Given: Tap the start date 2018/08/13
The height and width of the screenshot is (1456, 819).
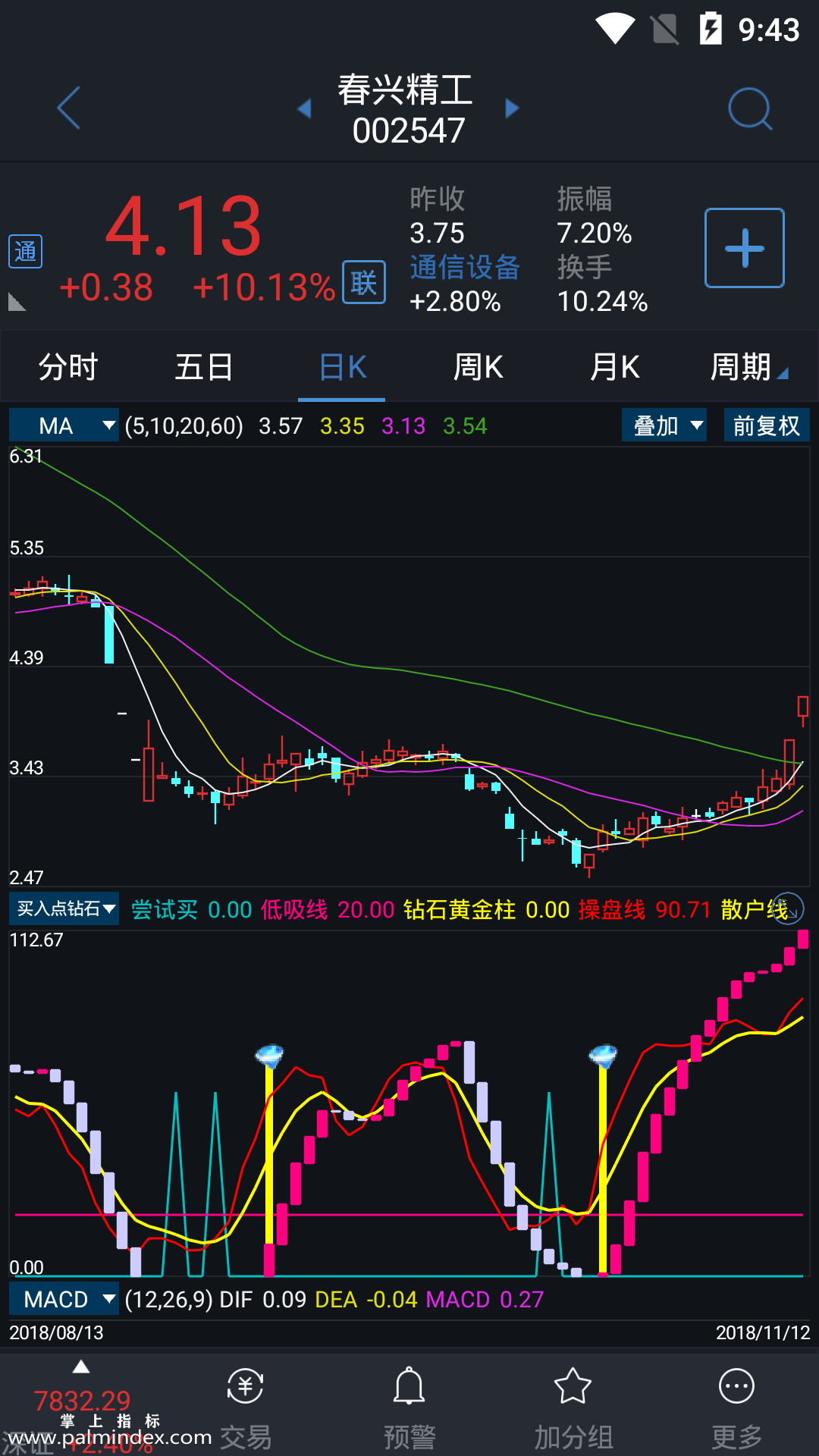Looking at the screenshot, I should point(56,1332).
